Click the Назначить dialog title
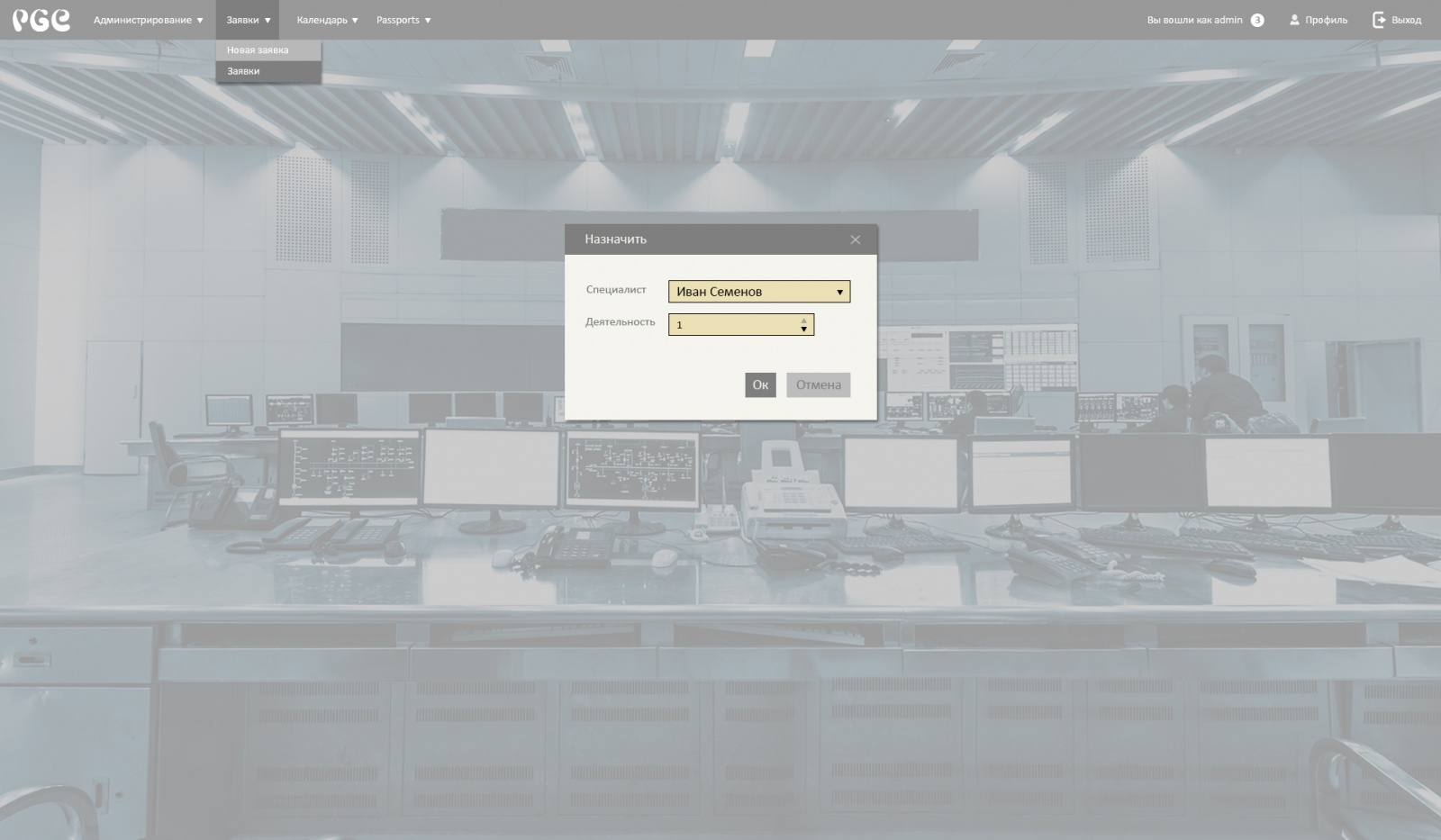 [616, 239]
